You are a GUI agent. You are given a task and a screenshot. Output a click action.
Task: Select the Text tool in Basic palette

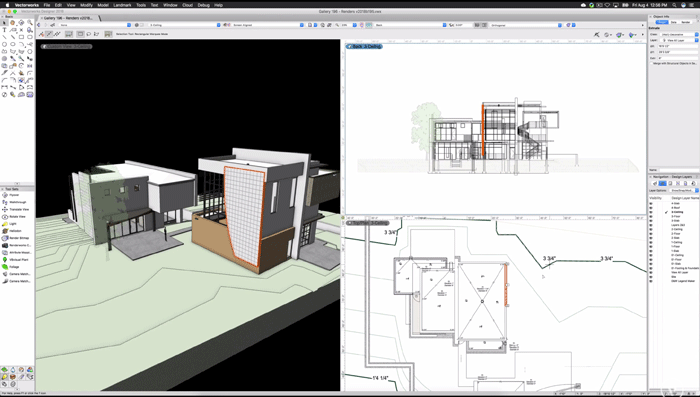click(x=4, y=29)
